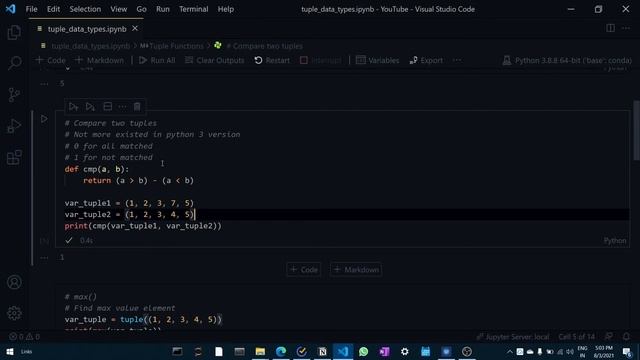Open notebook toolbar overflow ellipsis
640x360 pixels.
(457, 60)
